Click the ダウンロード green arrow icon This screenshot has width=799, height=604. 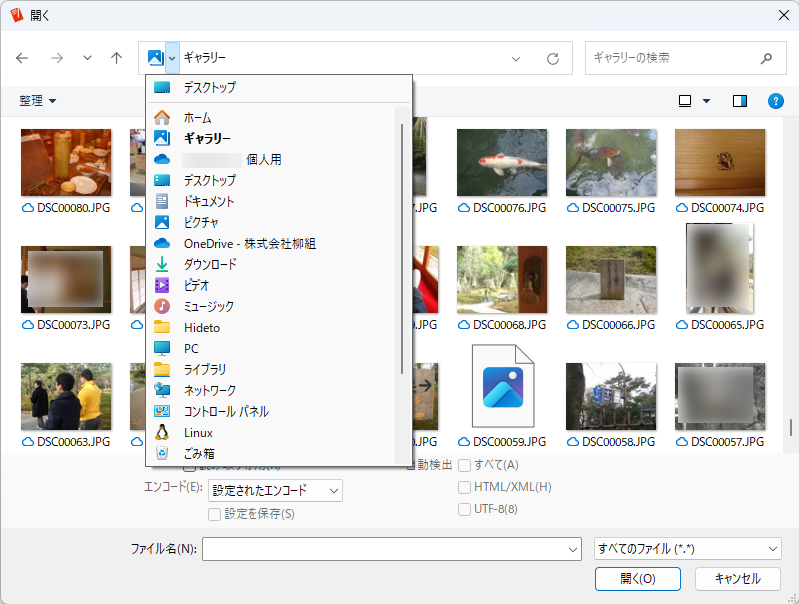162,264
